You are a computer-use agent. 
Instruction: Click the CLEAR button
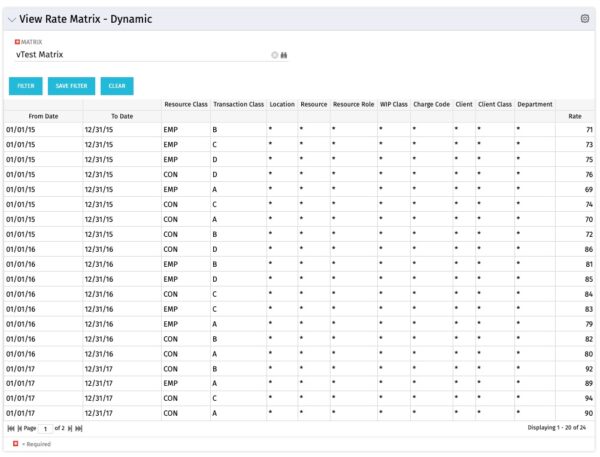[117, 86]
